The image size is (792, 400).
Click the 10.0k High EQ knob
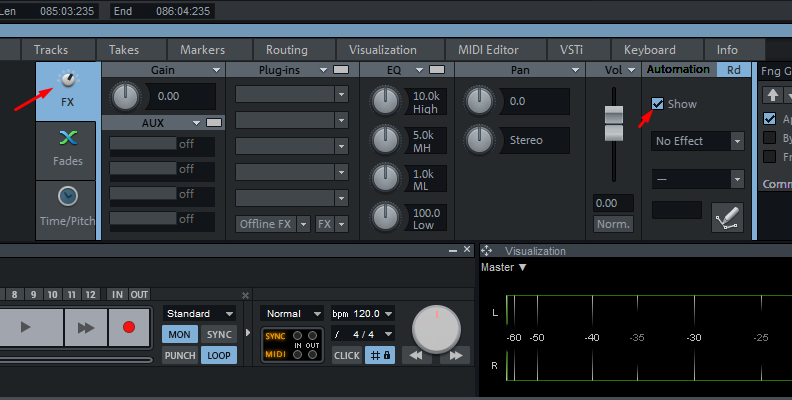pos(385,101)
